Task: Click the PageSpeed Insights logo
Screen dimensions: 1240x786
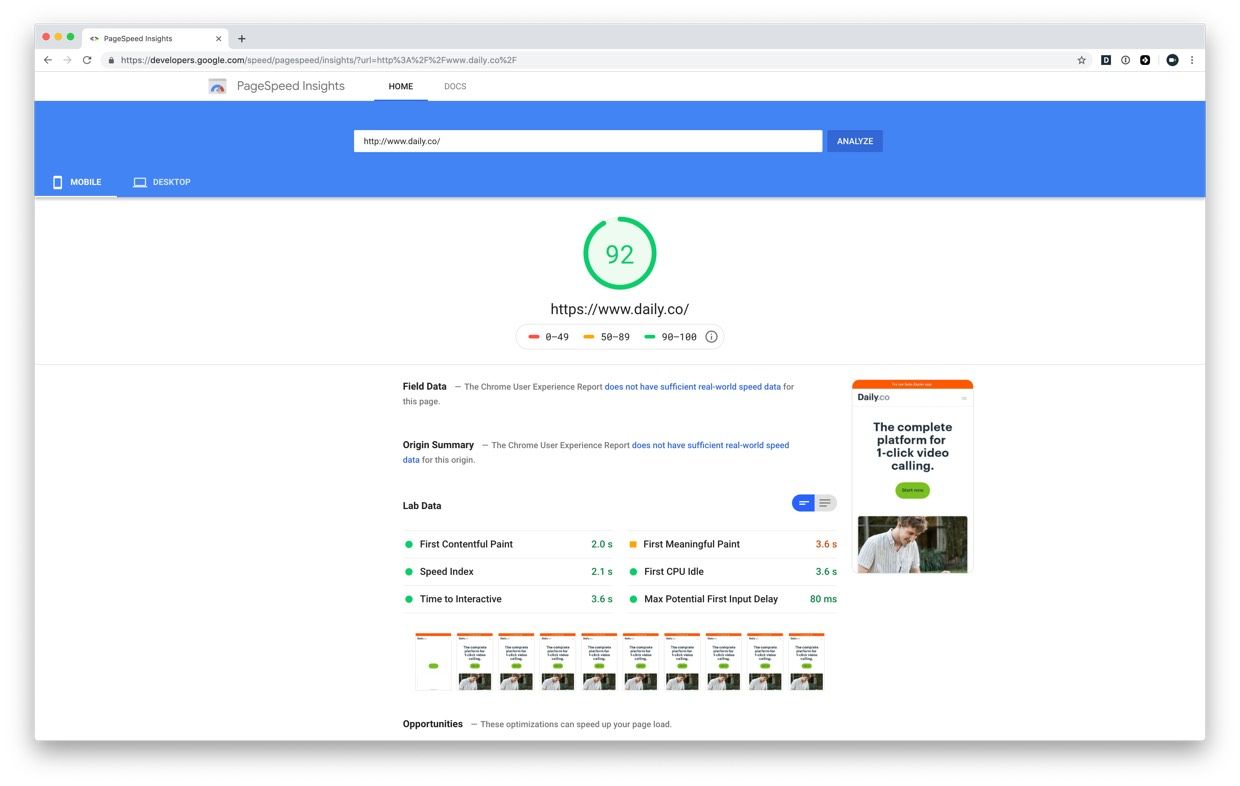Action: pyautogui.click(x=217, y=86)
